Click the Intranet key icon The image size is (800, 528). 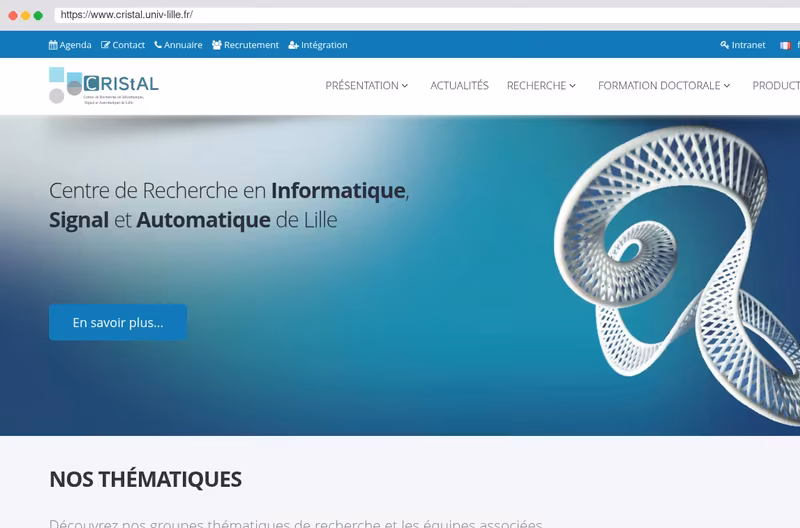[724, 45]
